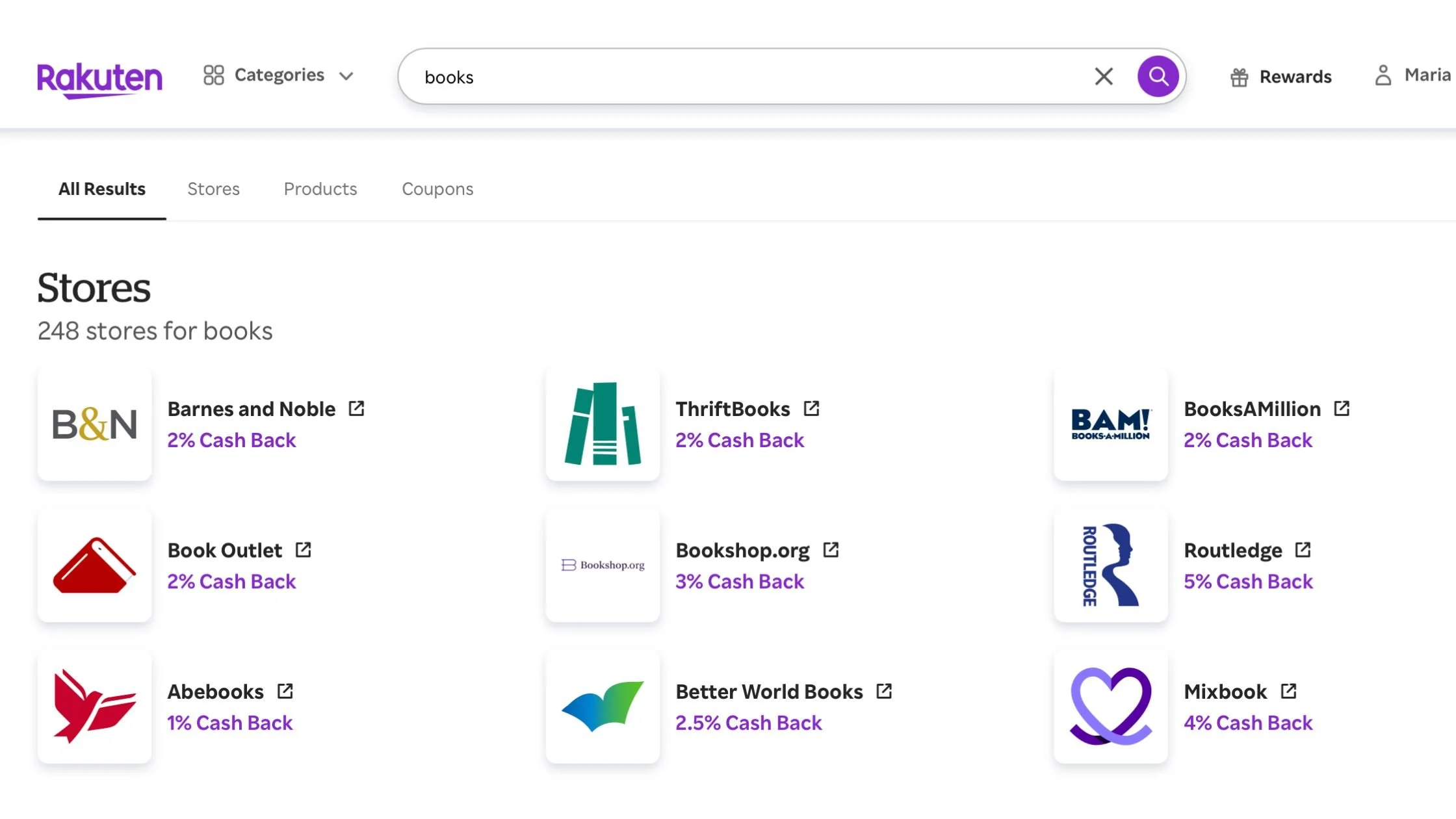Screen dimensions: 1456x819
Task: Open the Mixbook store link
Action: (1225, 692)
